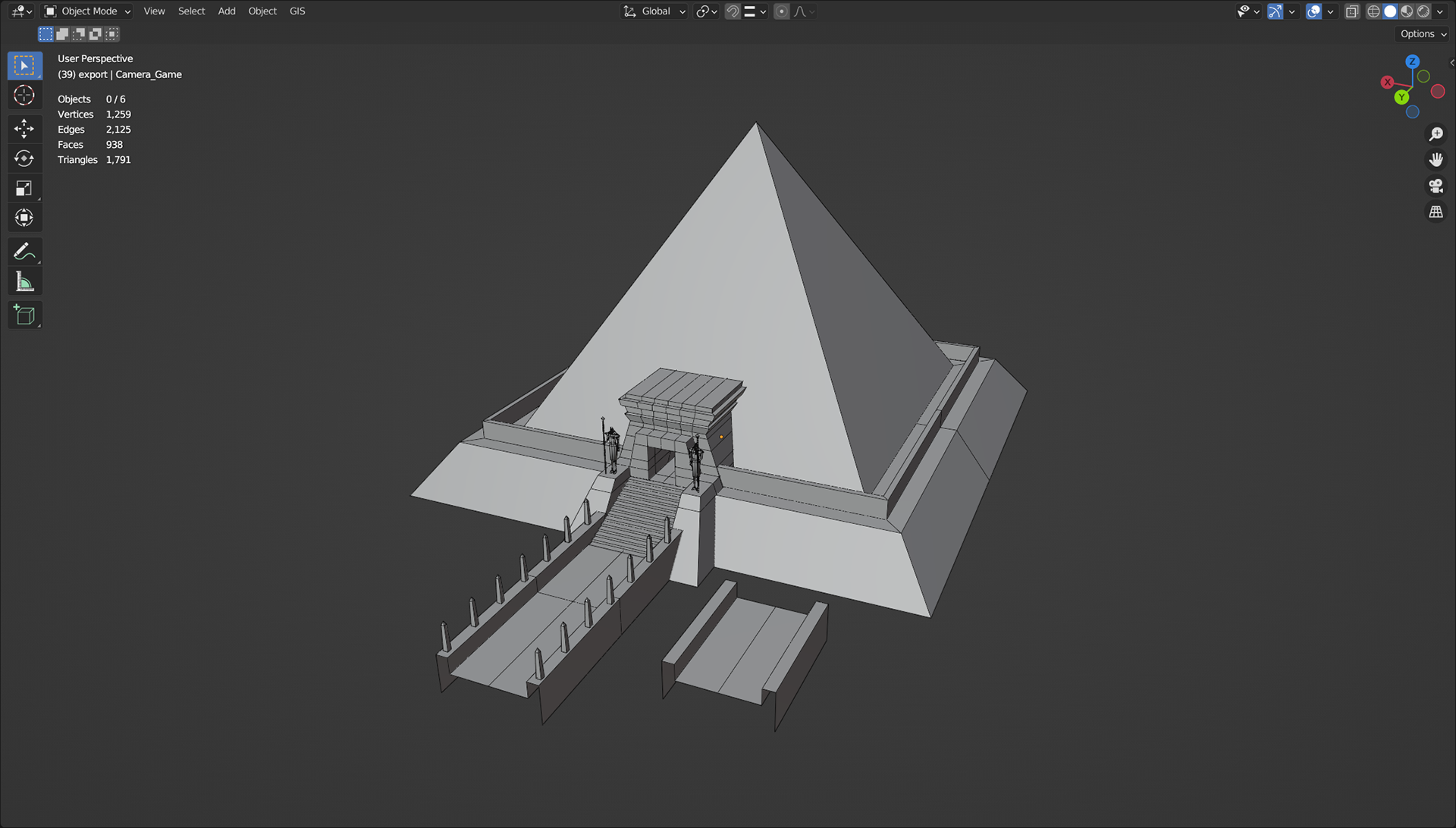This screenshot has height=828, width=1456.
Task: Open the Add menu
Action: pyautogui.click(x=227, y=11)
